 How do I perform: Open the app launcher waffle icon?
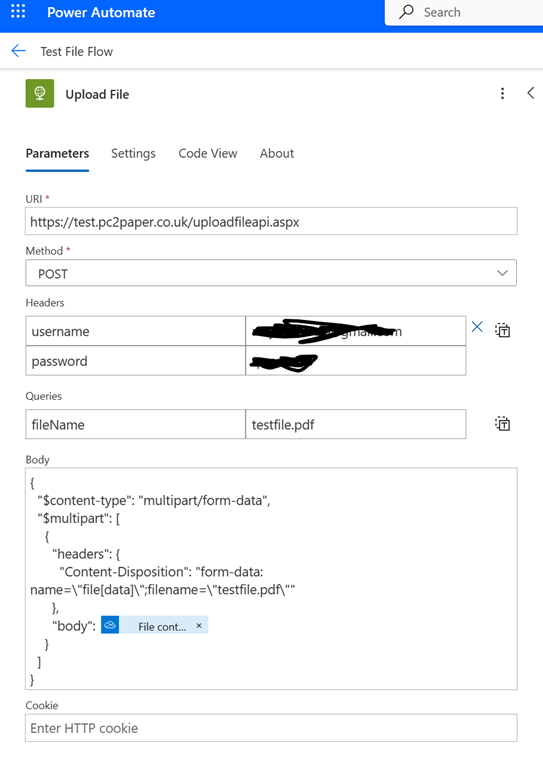point(18,11)
